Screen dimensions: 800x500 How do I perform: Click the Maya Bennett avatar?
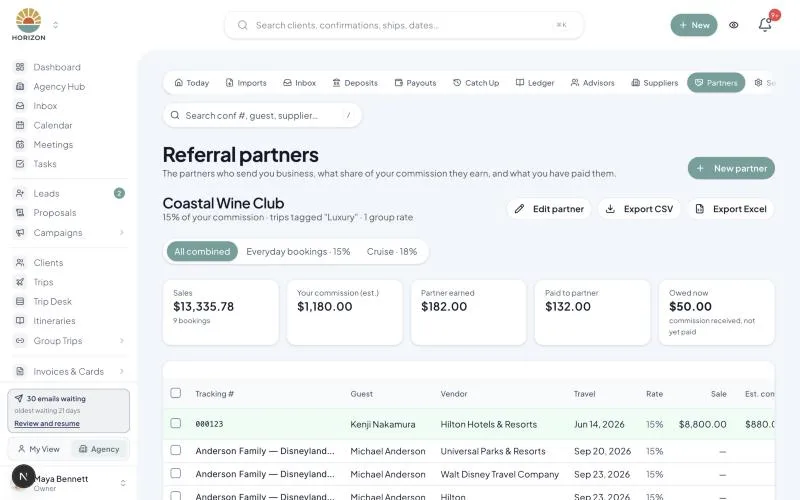23,477
